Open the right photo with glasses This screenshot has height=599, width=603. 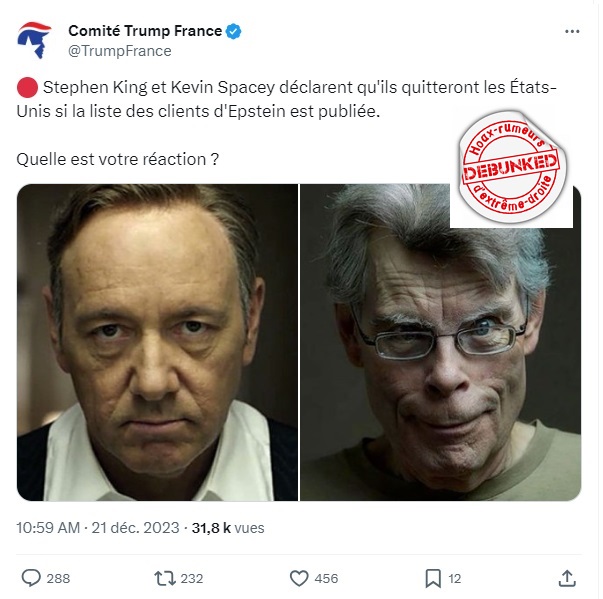440,342
